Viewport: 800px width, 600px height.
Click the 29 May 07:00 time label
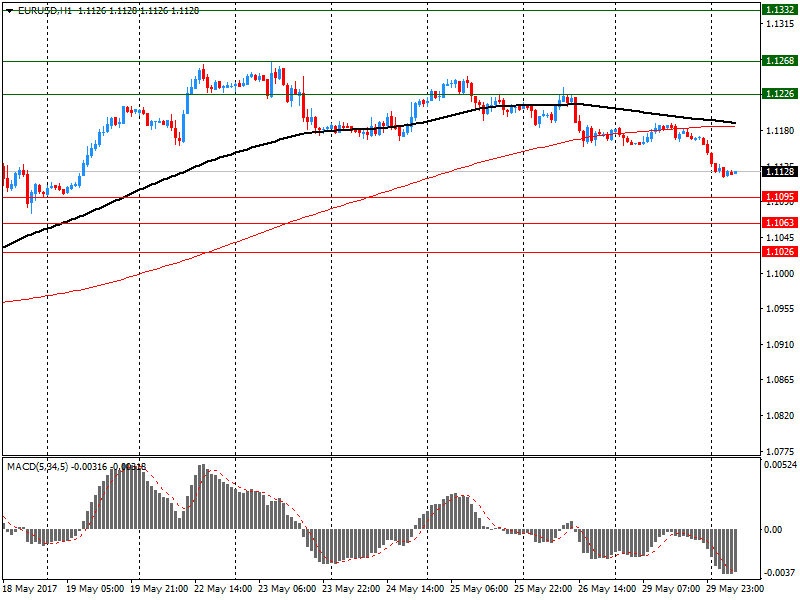[671, 588]
